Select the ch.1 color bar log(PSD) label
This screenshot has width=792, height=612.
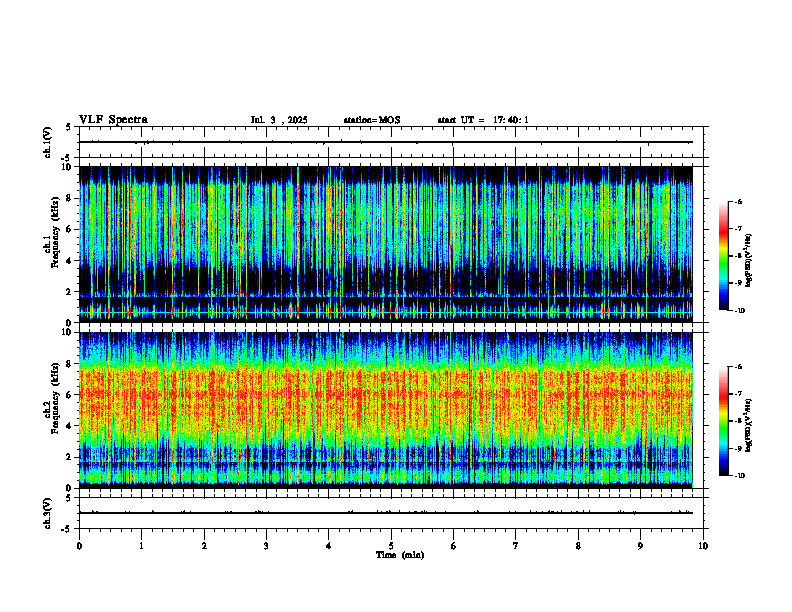coord(749,261)
